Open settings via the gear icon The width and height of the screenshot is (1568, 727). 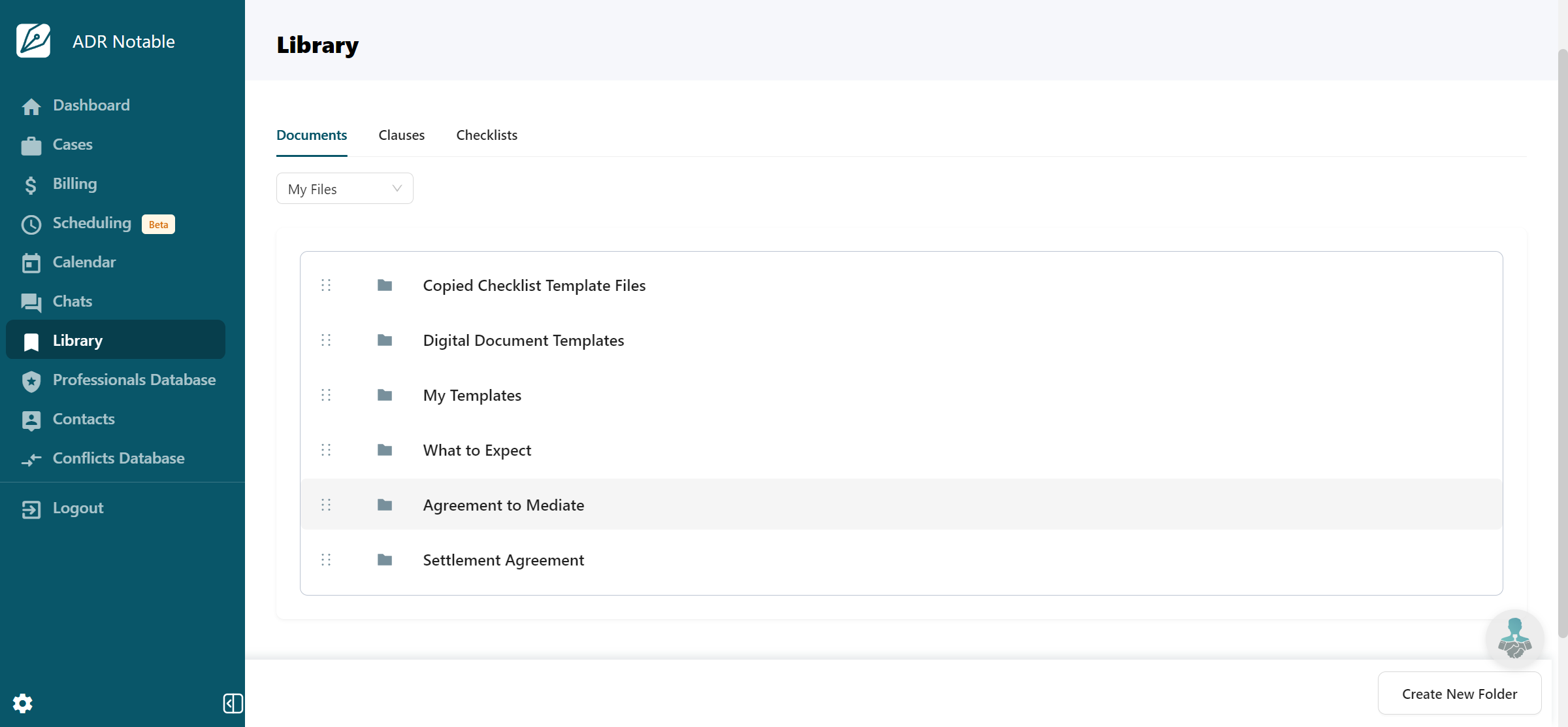[23, 703]
